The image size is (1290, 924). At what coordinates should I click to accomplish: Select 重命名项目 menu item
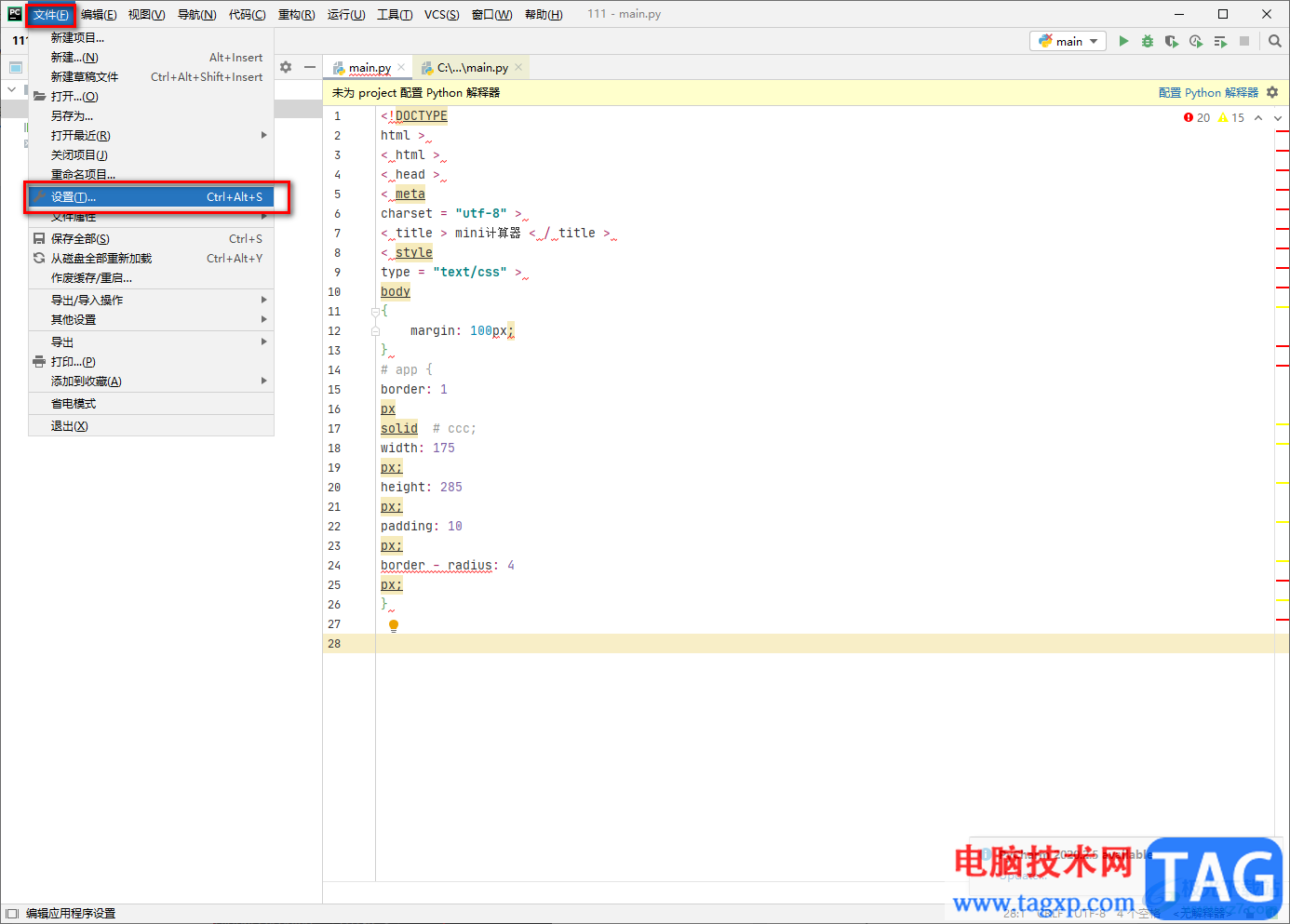pyautogui.click(x=152, y=175)
